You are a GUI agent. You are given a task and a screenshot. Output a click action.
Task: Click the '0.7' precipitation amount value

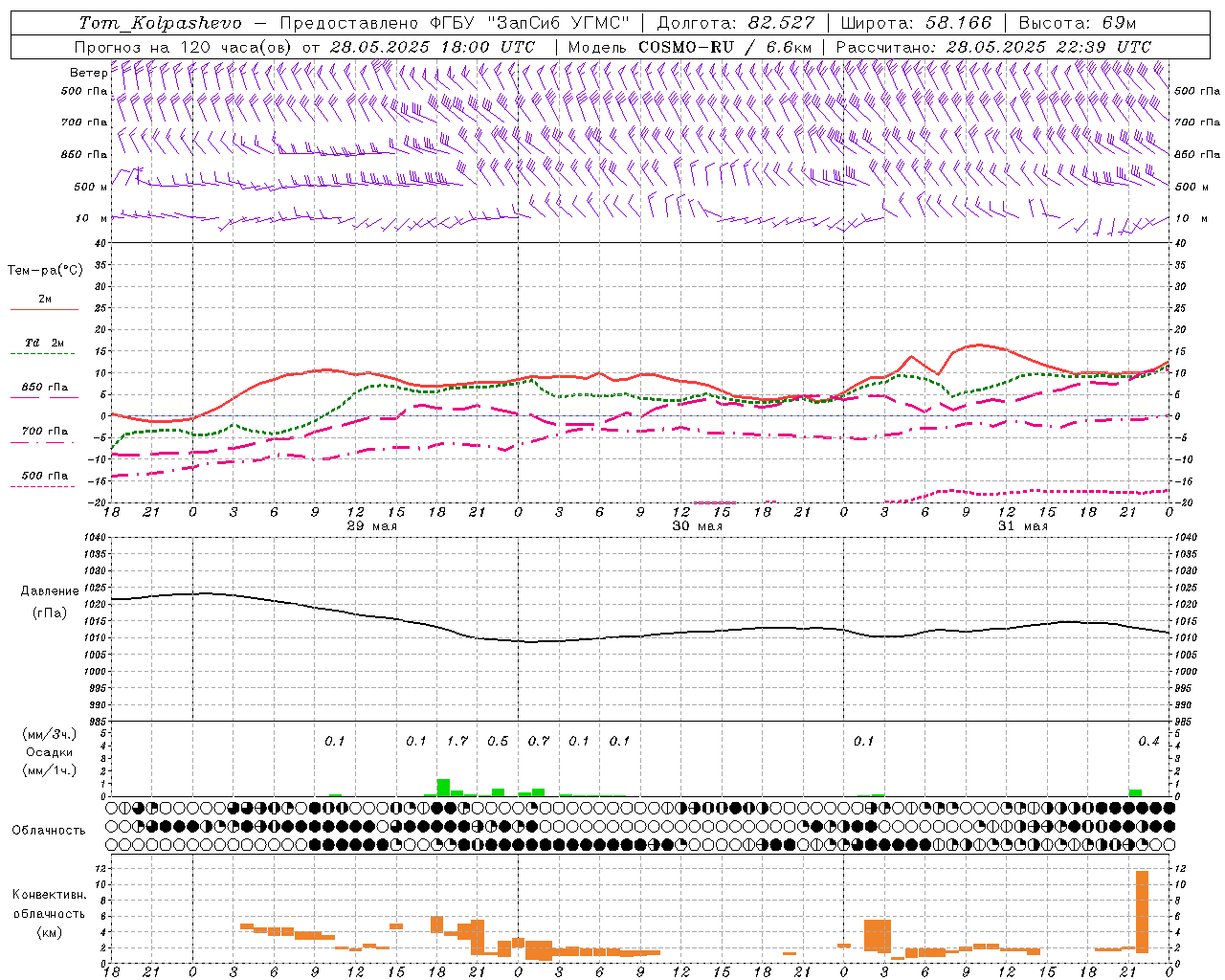tap(539, 741)
